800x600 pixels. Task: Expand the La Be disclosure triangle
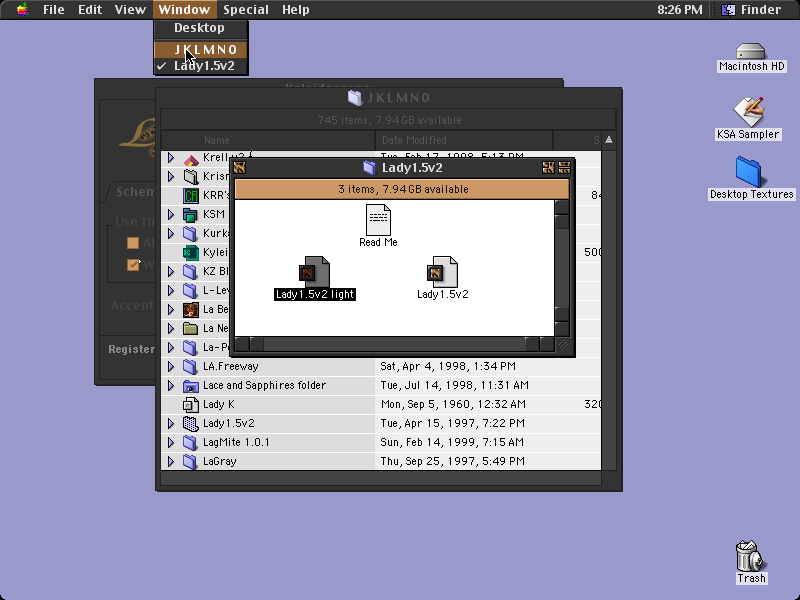pyautogui.click(x=171, y=309)
